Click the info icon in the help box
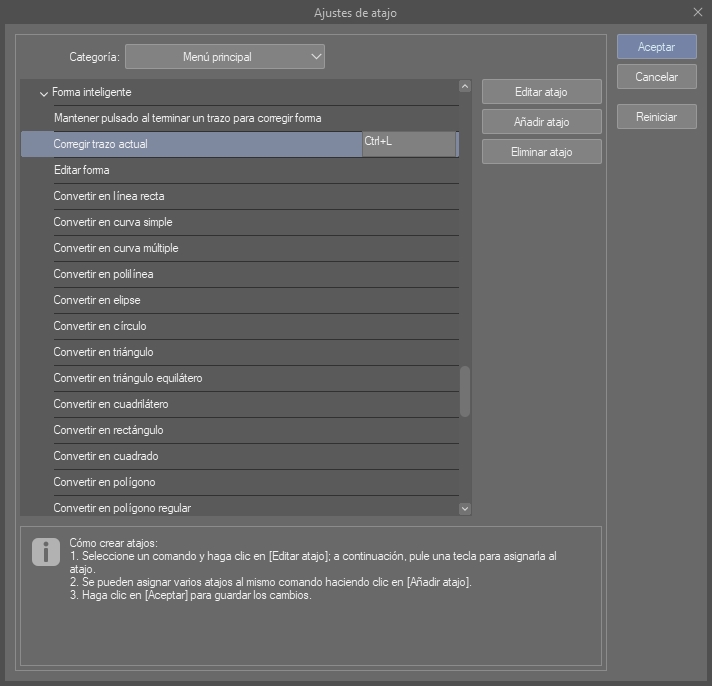Image resolution: width=712 pixels, height=686 pixels. click(46, 552)
